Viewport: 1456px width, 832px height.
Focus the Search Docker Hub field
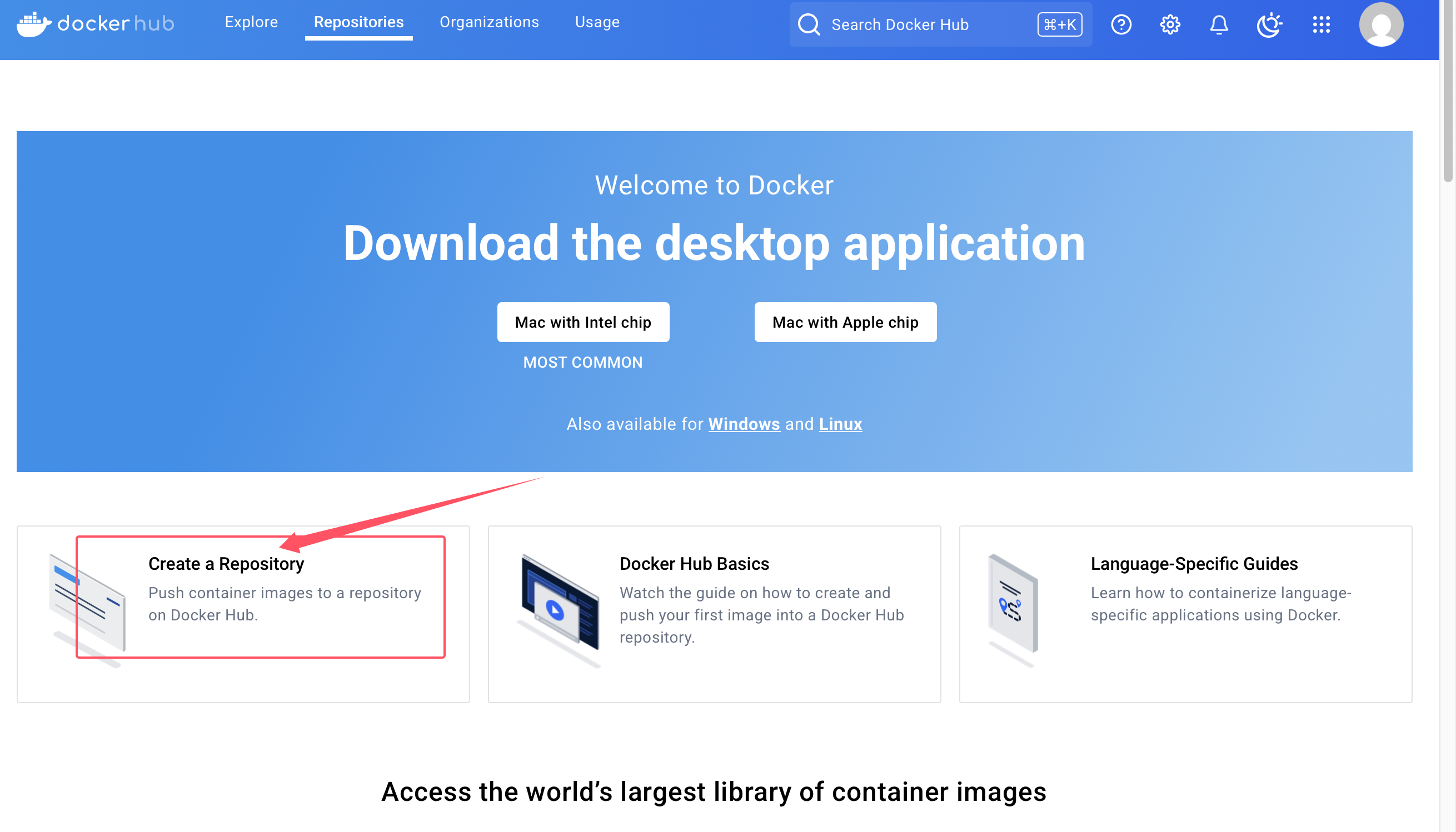(926, 24)
